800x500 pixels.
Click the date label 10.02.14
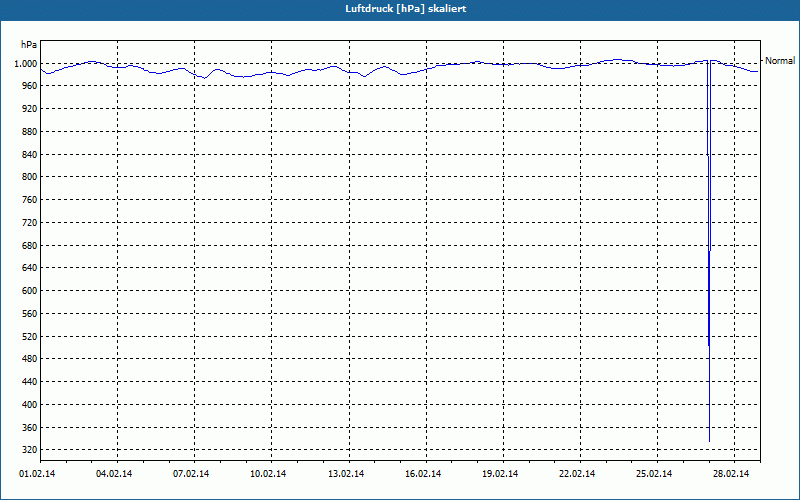pyautogui.click(x=268, y=474)
